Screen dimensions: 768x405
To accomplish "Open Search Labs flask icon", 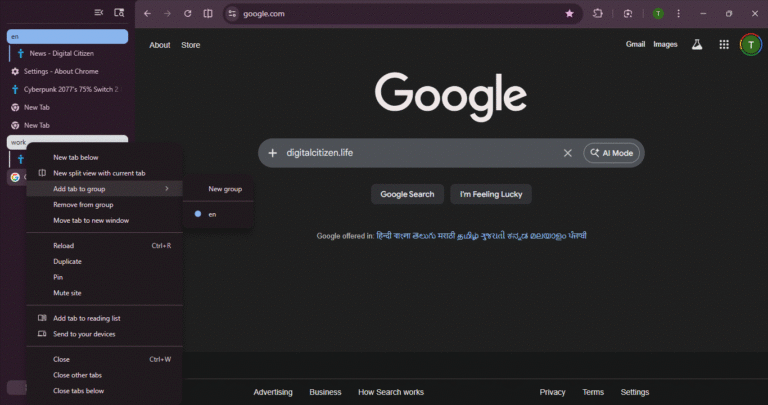I will (697, 45).
